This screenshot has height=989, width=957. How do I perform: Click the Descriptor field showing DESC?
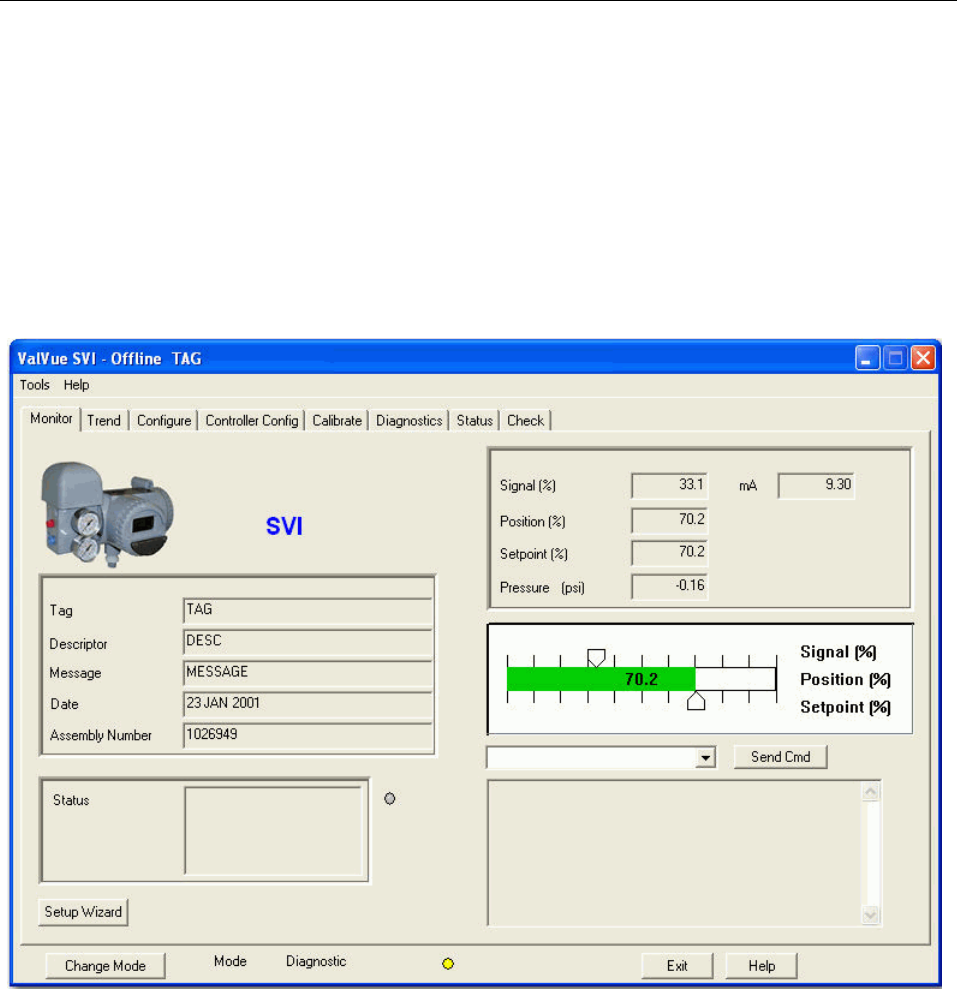point(308,642)
